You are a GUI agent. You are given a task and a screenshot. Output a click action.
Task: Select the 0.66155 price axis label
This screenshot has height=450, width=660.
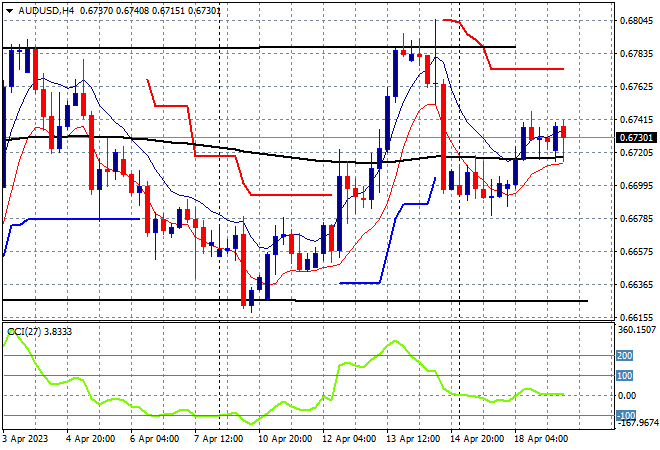[636, 317]
